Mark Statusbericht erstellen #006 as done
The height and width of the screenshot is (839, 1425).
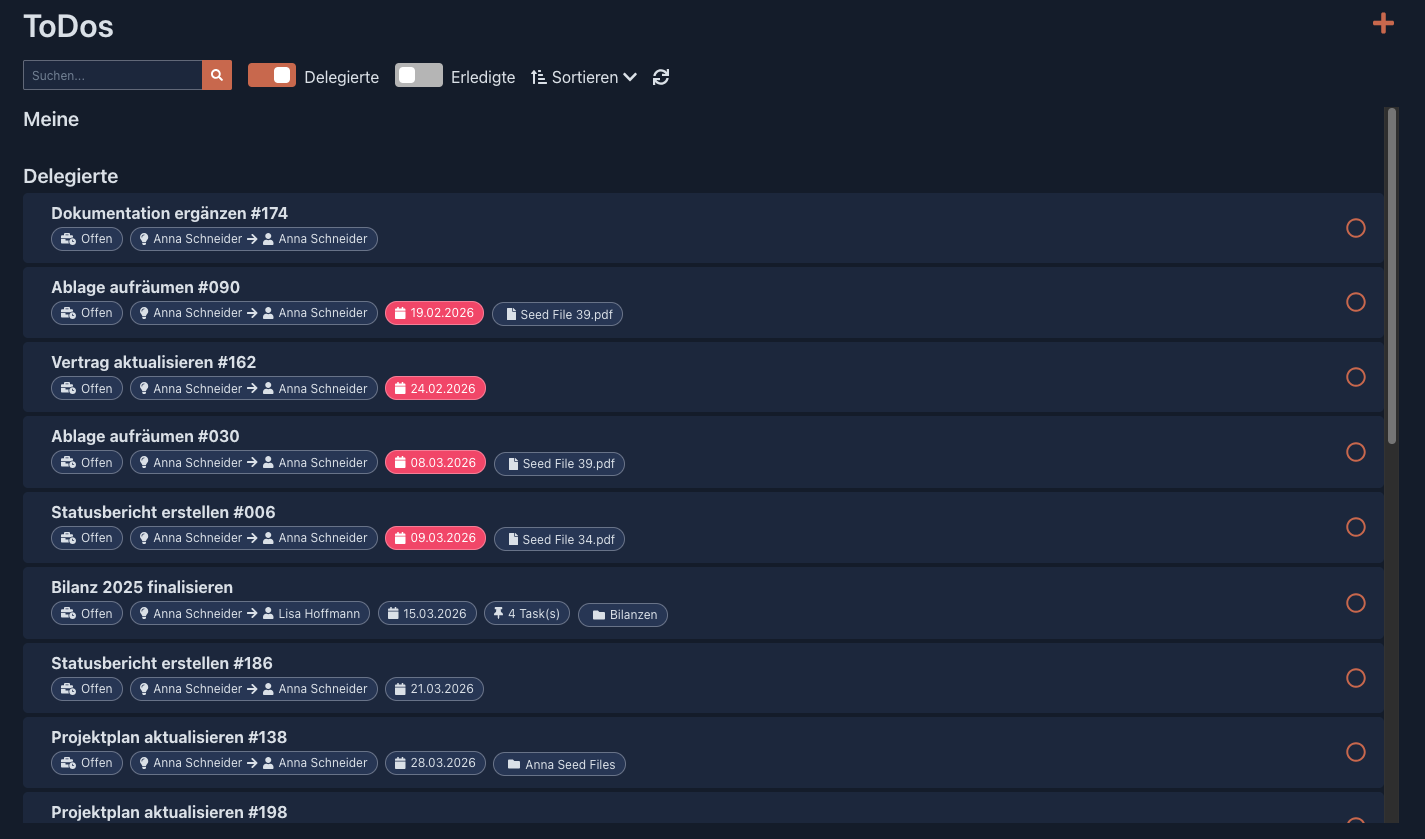[1356, 527]
